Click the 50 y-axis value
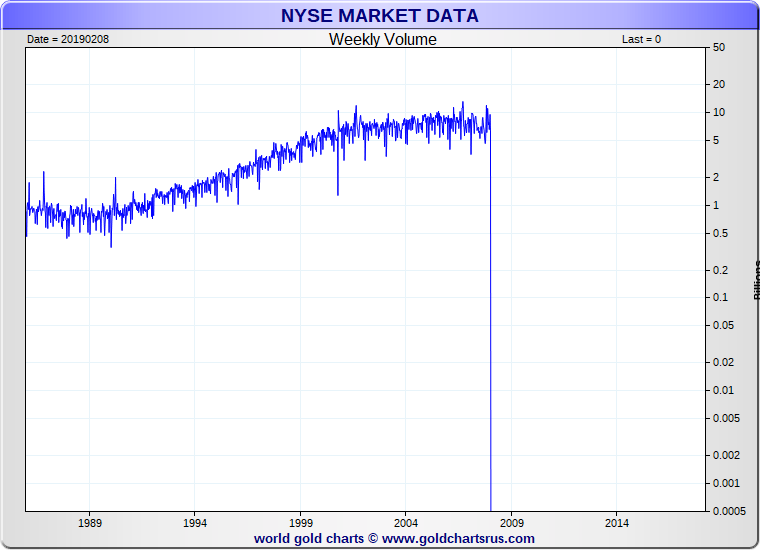Screen dimensions: 760x550 tap(719, 47)
